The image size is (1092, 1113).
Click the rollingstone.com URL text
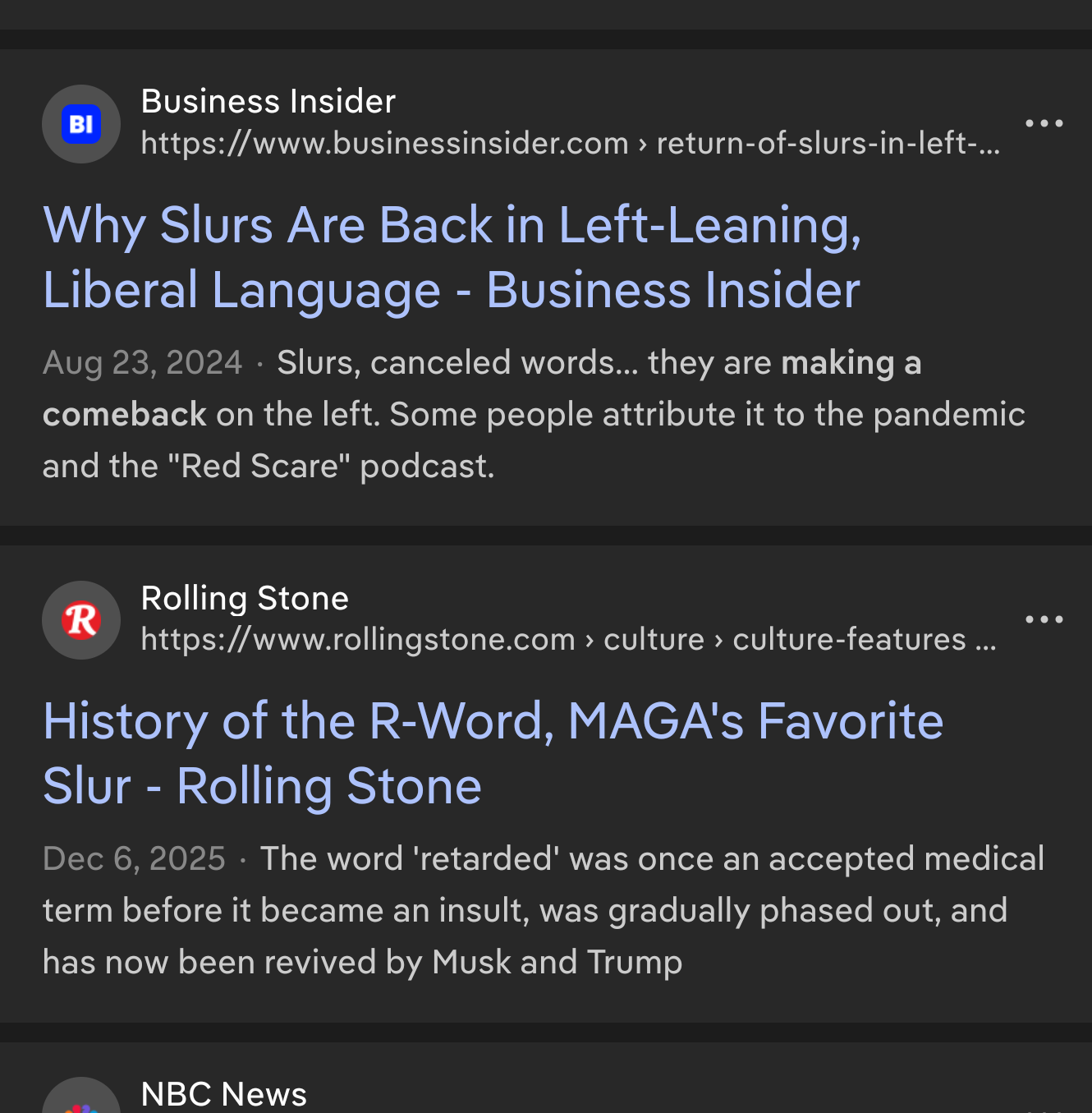358,640
